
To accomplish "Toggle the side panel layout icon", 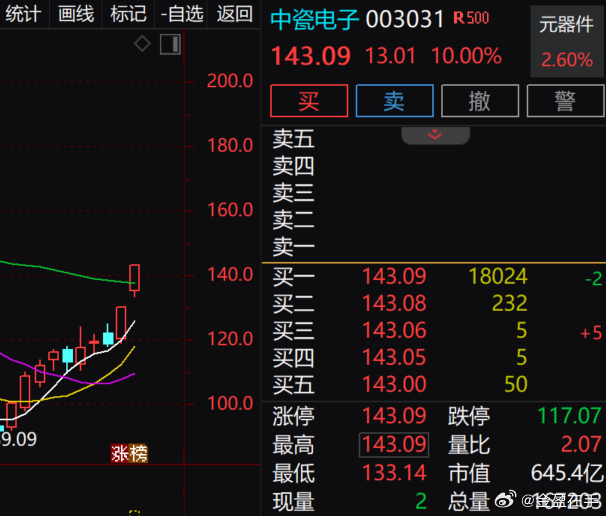I will pyautogui.click(x=170, y=44).
